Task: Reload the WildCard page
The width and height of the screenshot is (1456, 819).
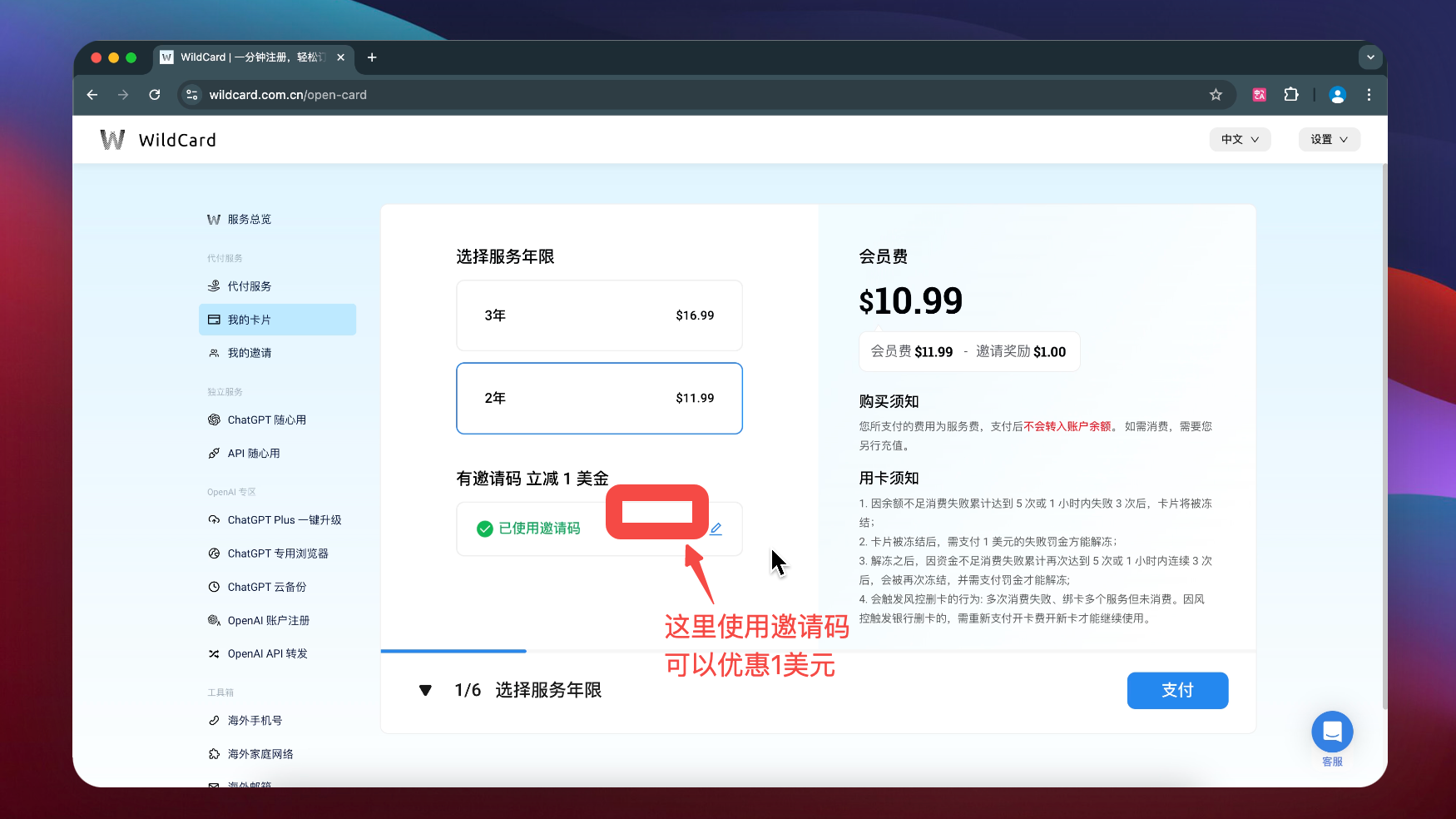Action: (x=155, y=95)
